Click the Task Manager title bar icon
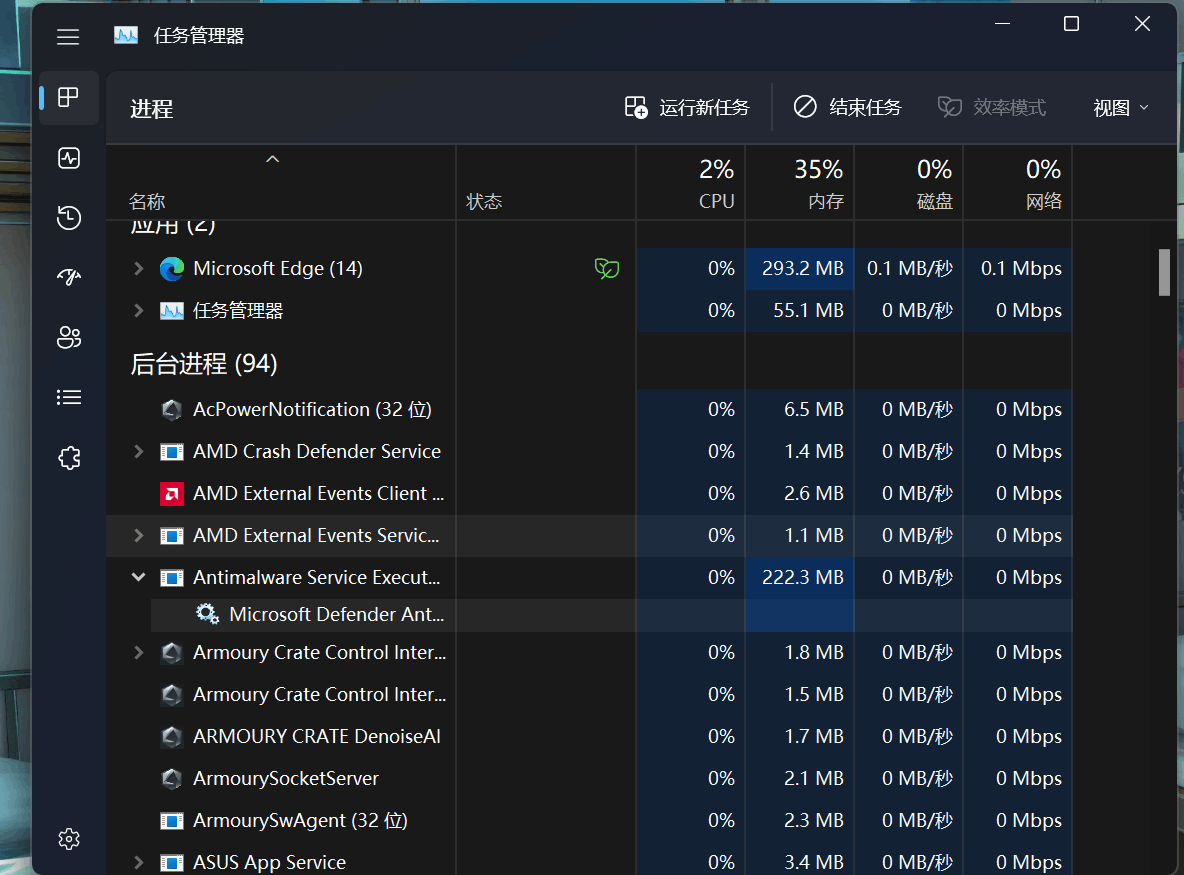 click(126, 35)
